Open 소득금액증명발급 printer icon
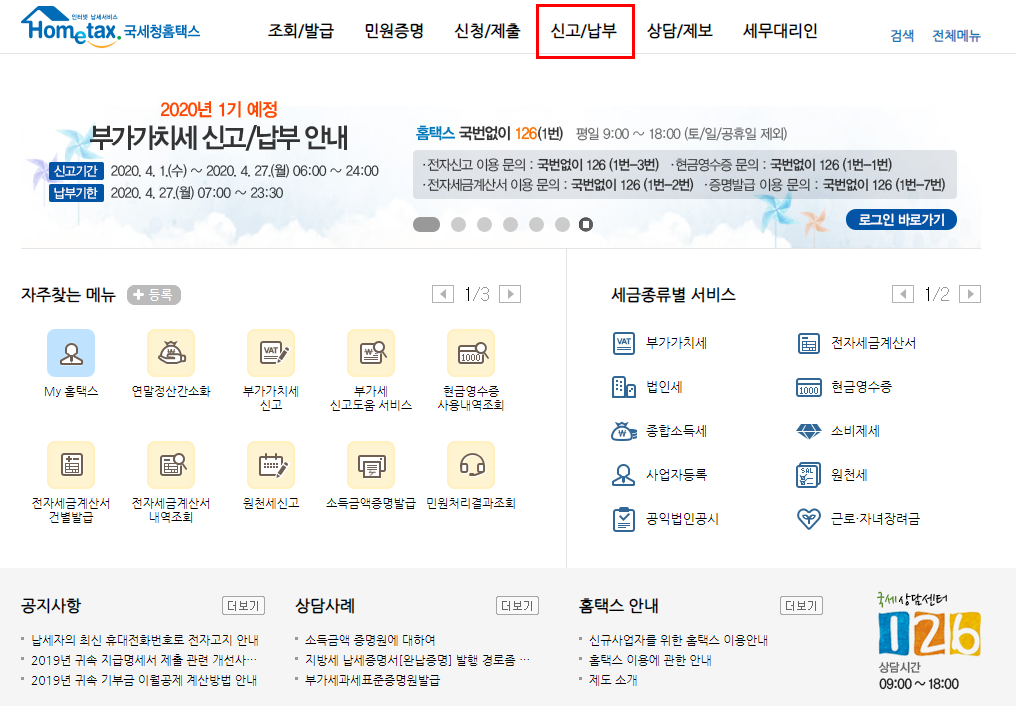 point(371,465)
